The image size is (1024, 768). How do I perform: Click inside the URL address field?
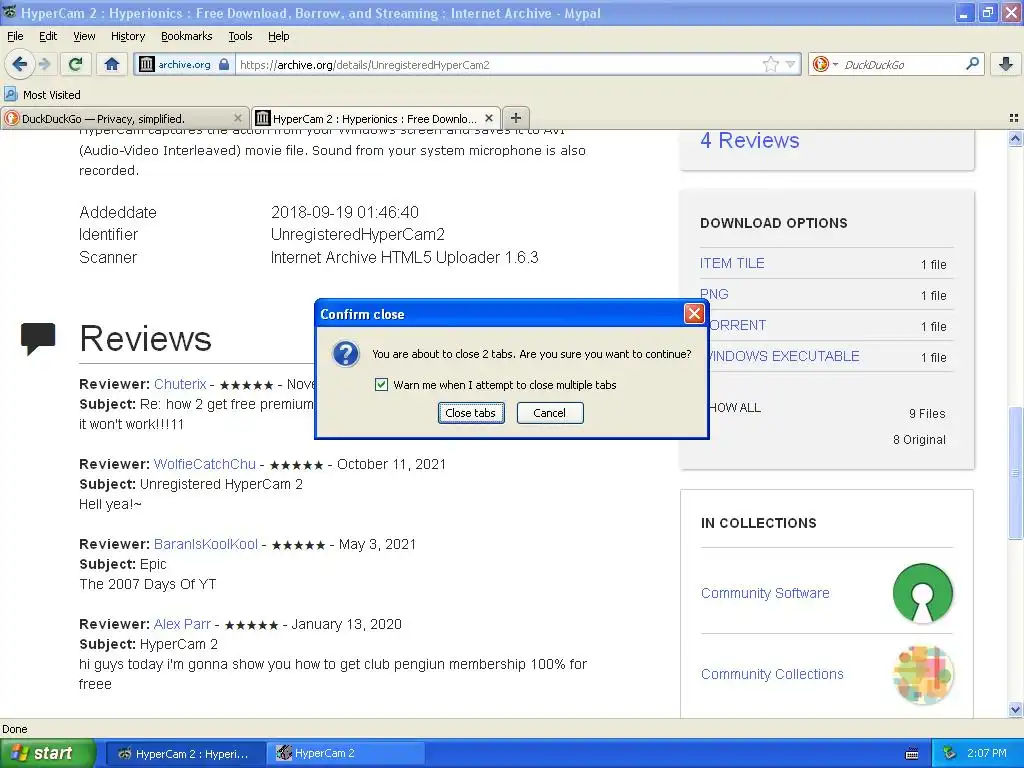[x=496, y=64]
